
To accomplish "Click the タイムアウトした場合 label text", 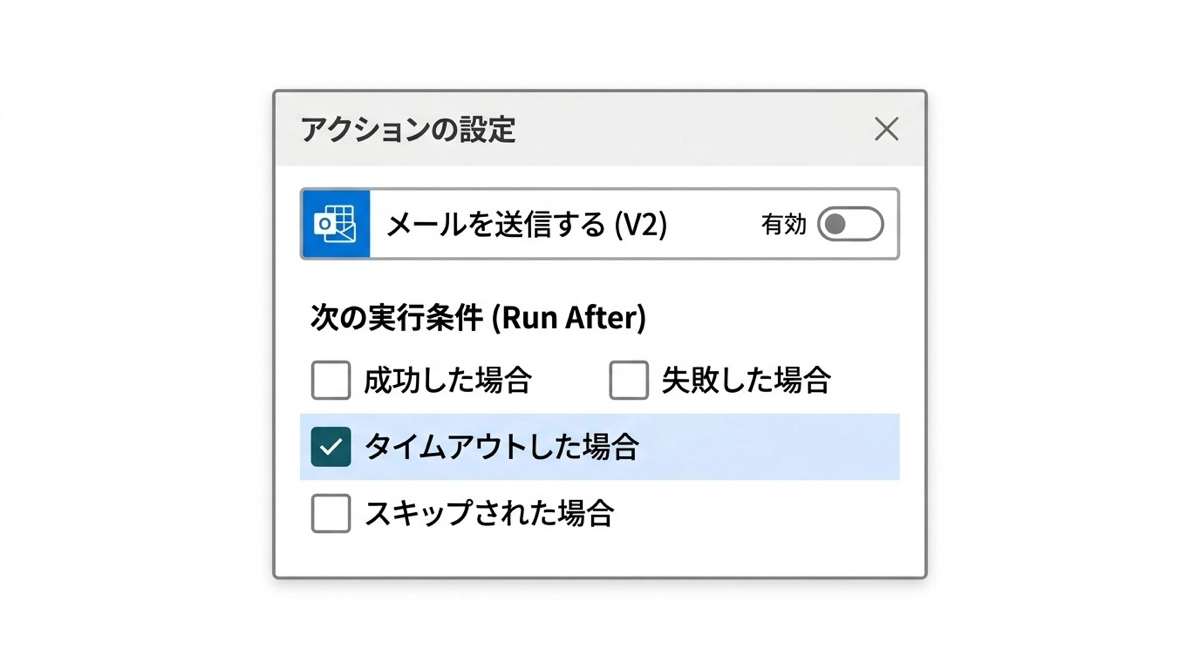I will coord(501,447).
